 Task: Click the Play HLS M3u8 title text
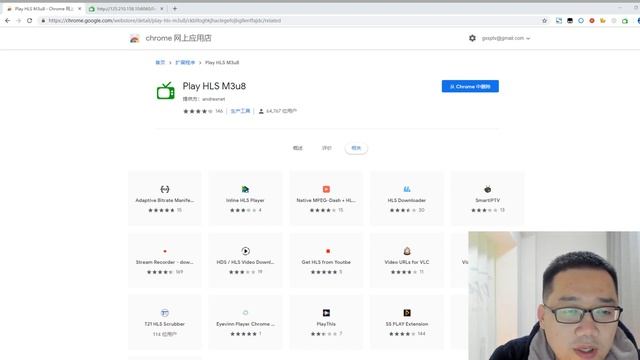[x=214, y=86]
